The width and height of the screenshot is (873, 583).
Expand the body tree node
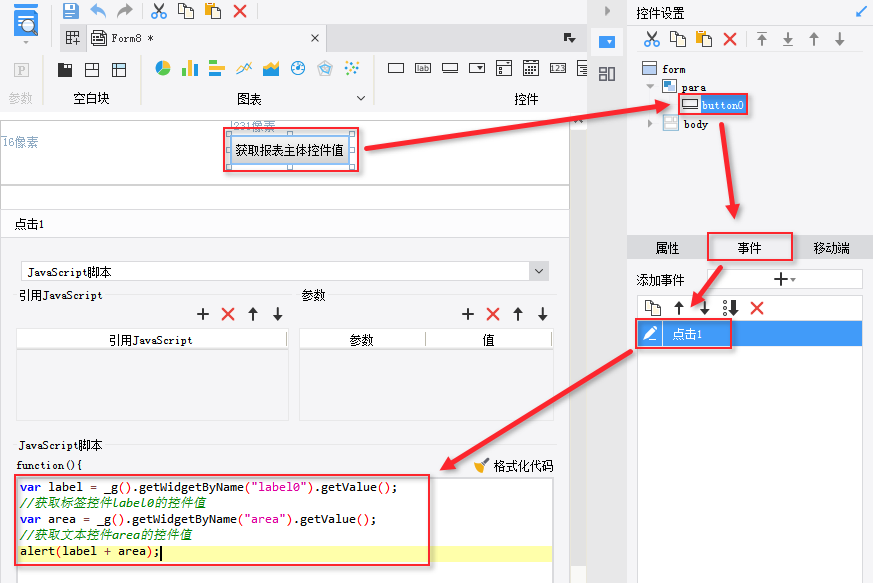click(x=650, y=124)
